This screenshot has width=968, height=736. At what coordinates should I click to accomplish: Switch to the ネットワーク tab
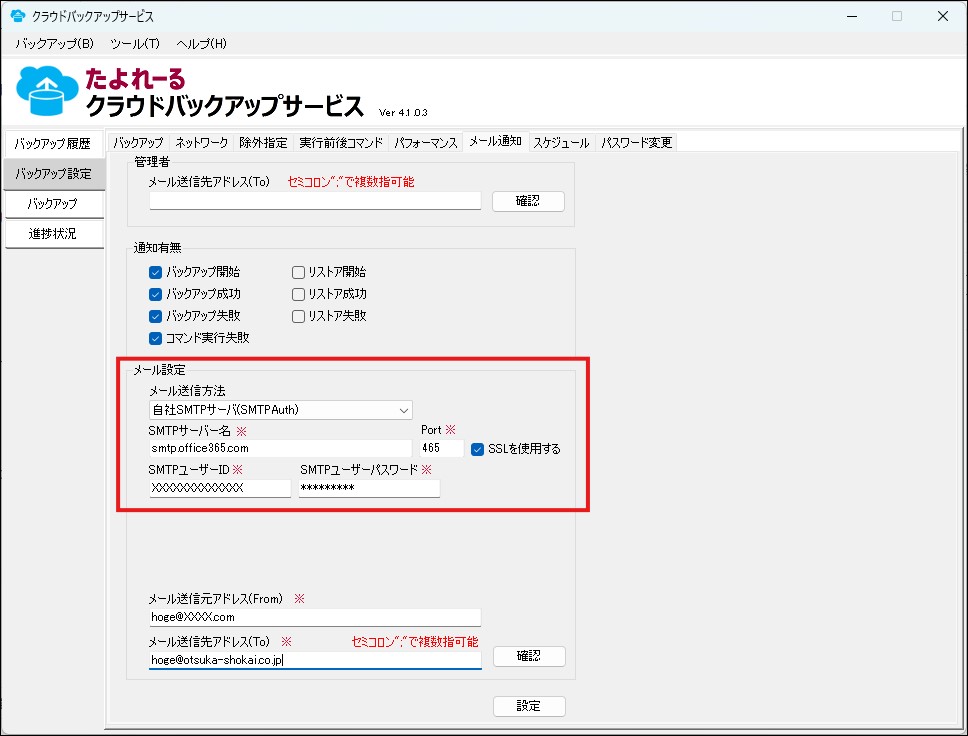[201, 142]
